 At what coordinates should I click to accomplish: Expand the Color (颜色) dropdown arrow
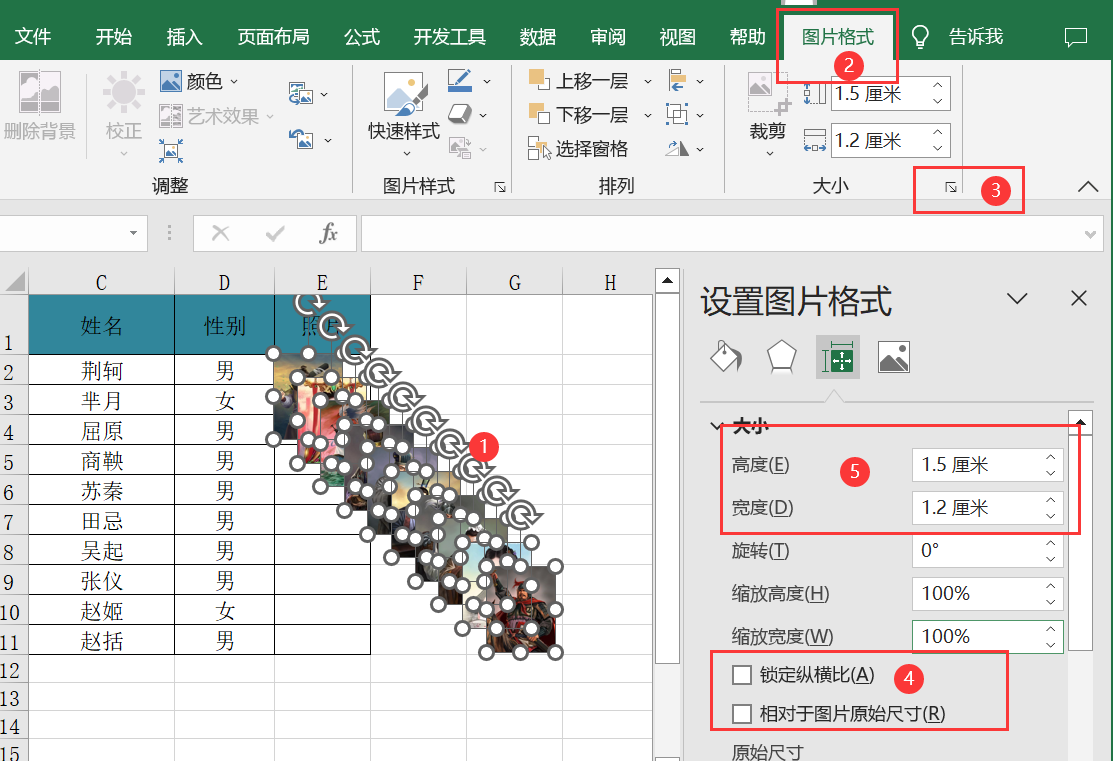pos(234,82)
